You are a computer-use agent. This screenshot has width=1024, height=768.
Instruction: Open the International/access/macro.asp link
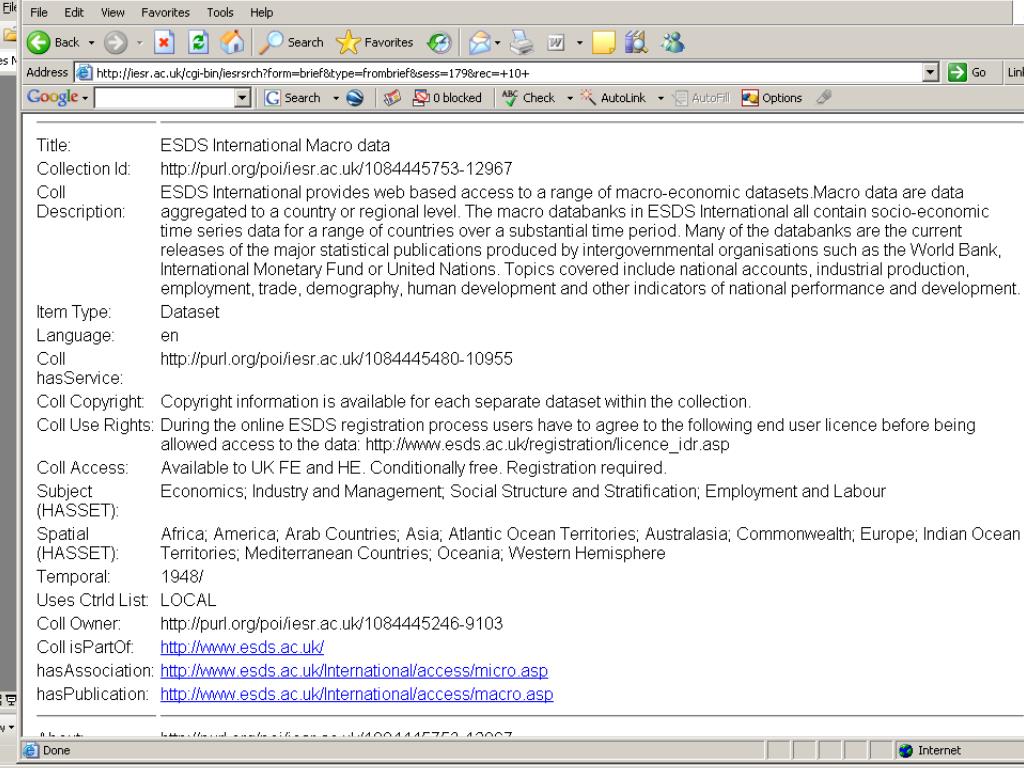[357, 694]
